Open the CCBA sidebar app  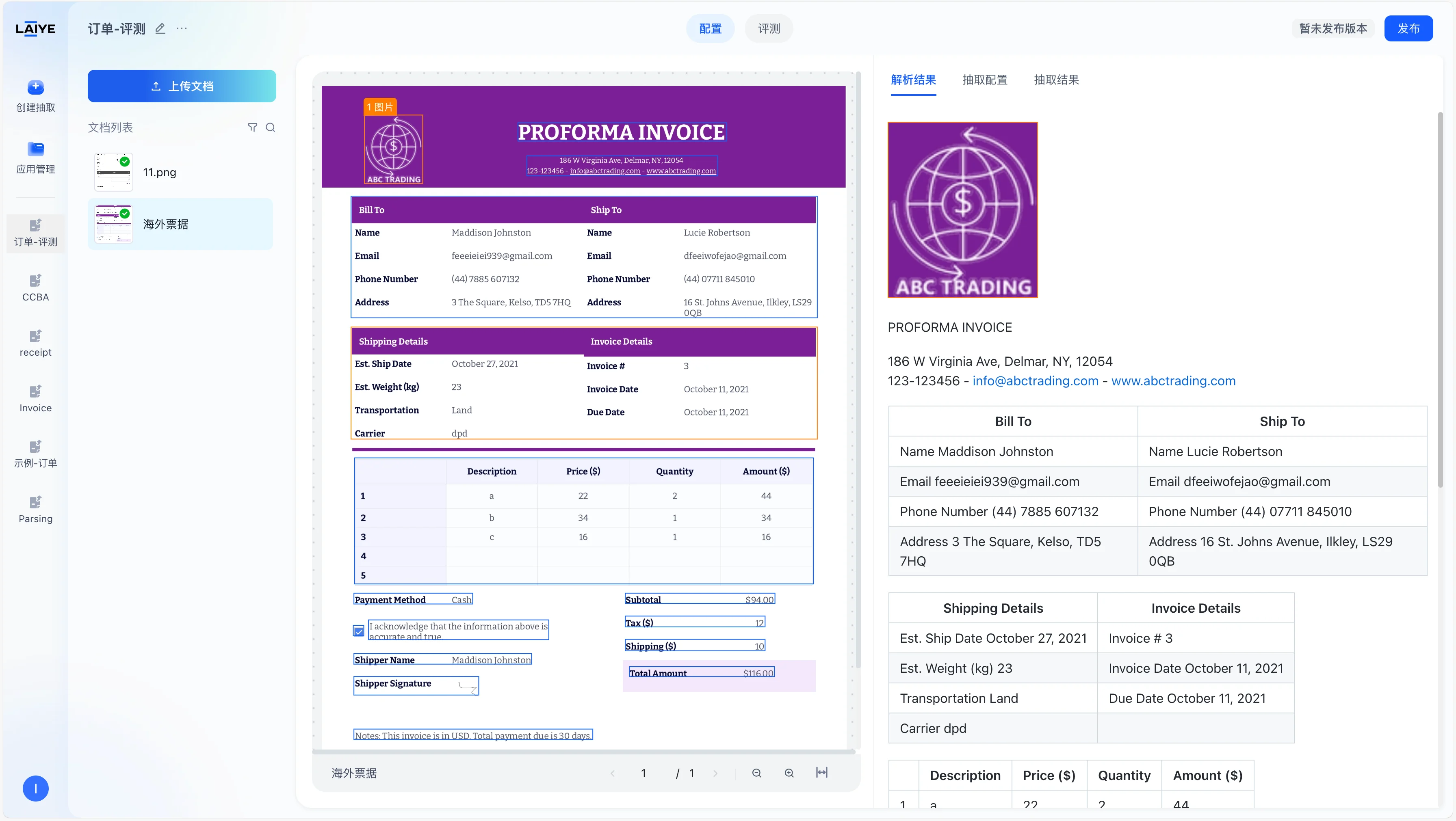coord(36,288)
